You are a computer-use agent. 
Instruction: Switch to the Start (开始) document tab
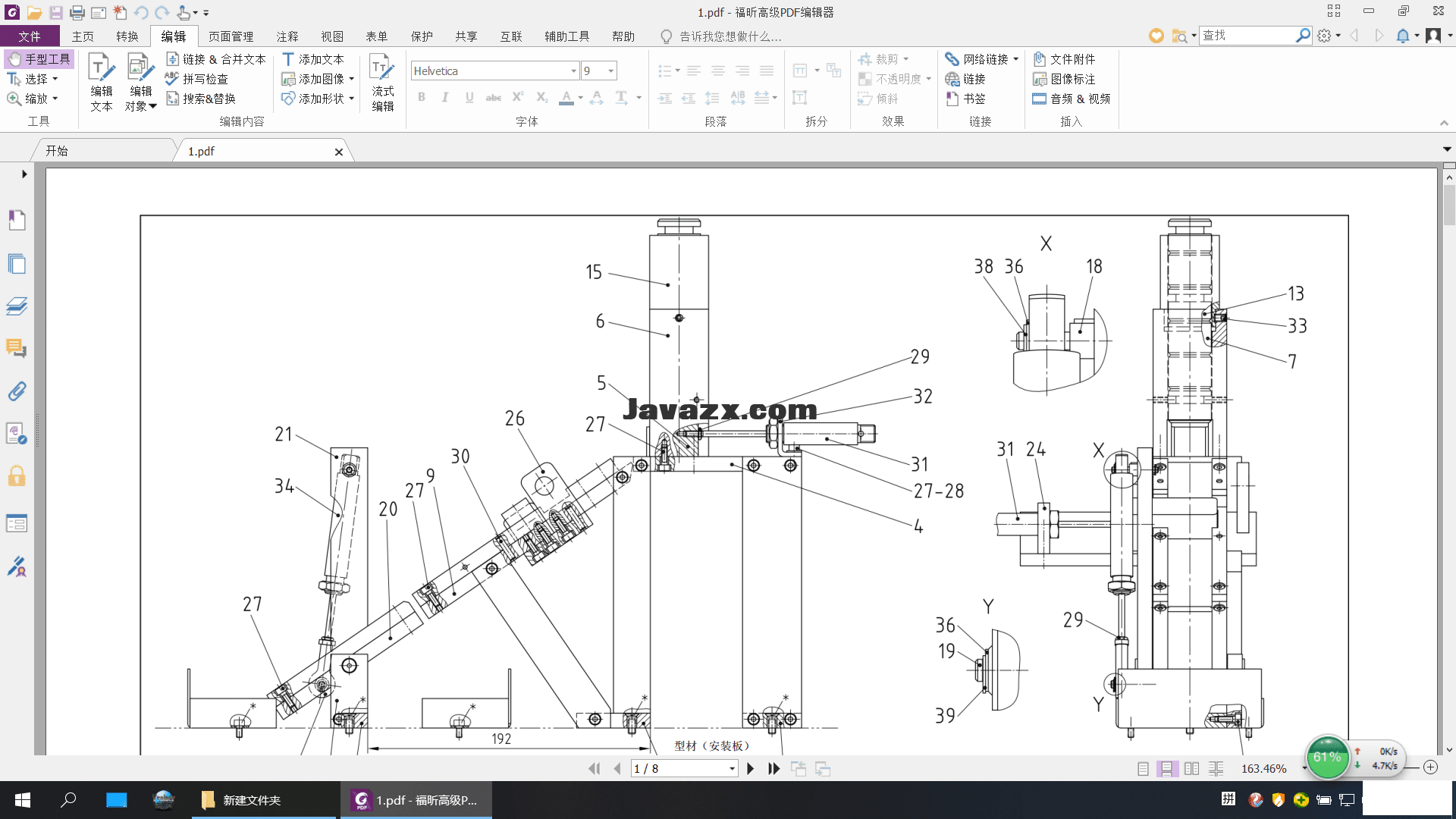coord(57,151)
